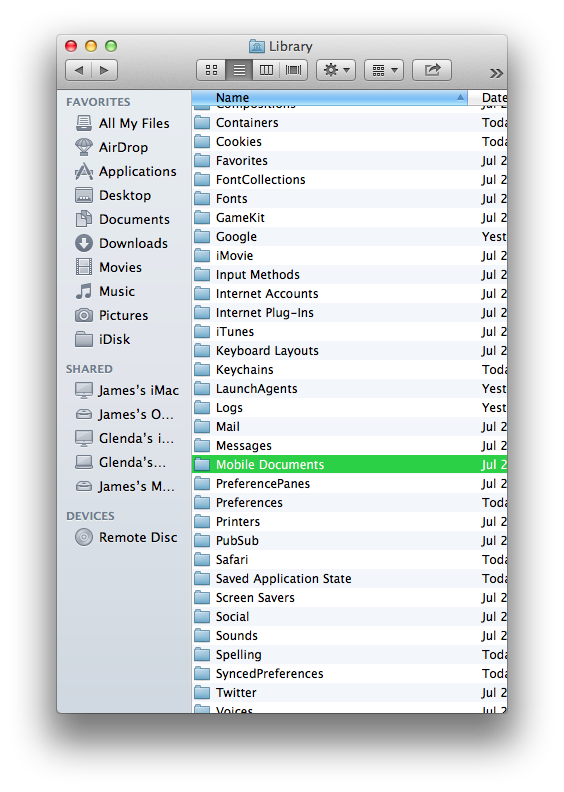Open Downloads in sidebar
The height and width of the screenshot is (792, 564).
[121, 243]
